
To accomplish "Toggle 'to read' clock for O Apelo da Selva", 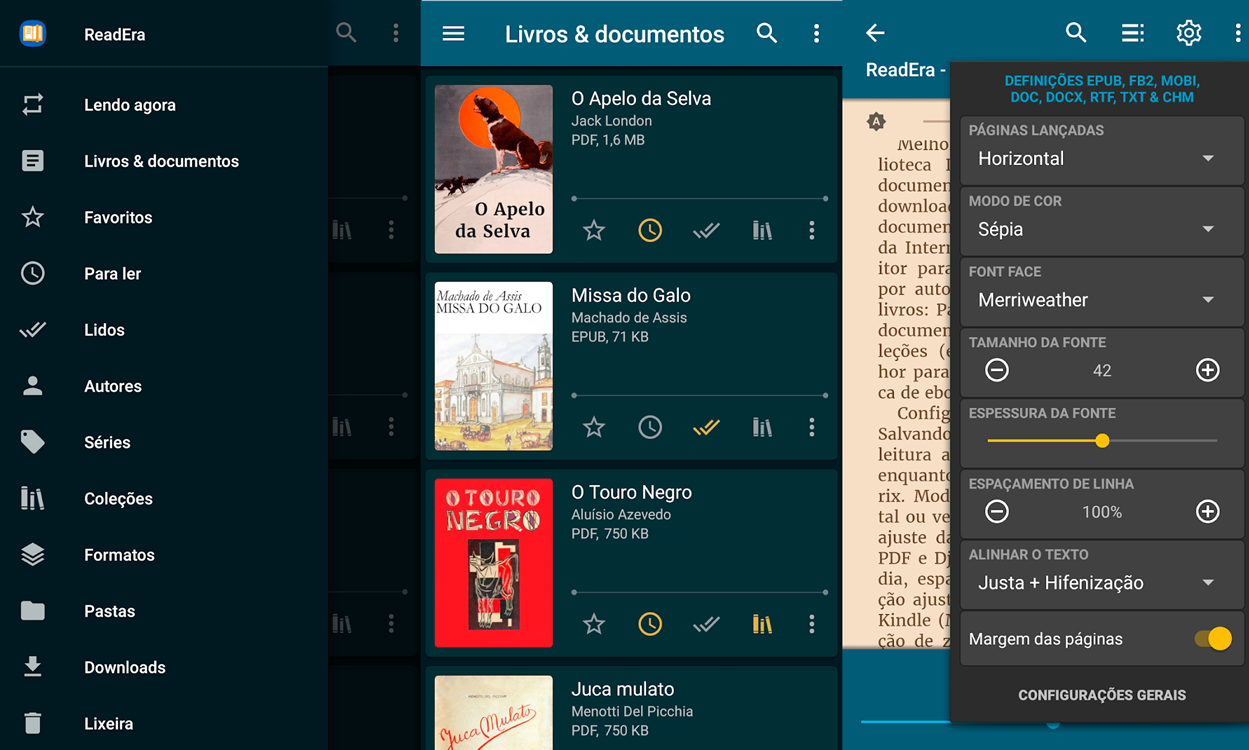I will [x=650, y=231].
